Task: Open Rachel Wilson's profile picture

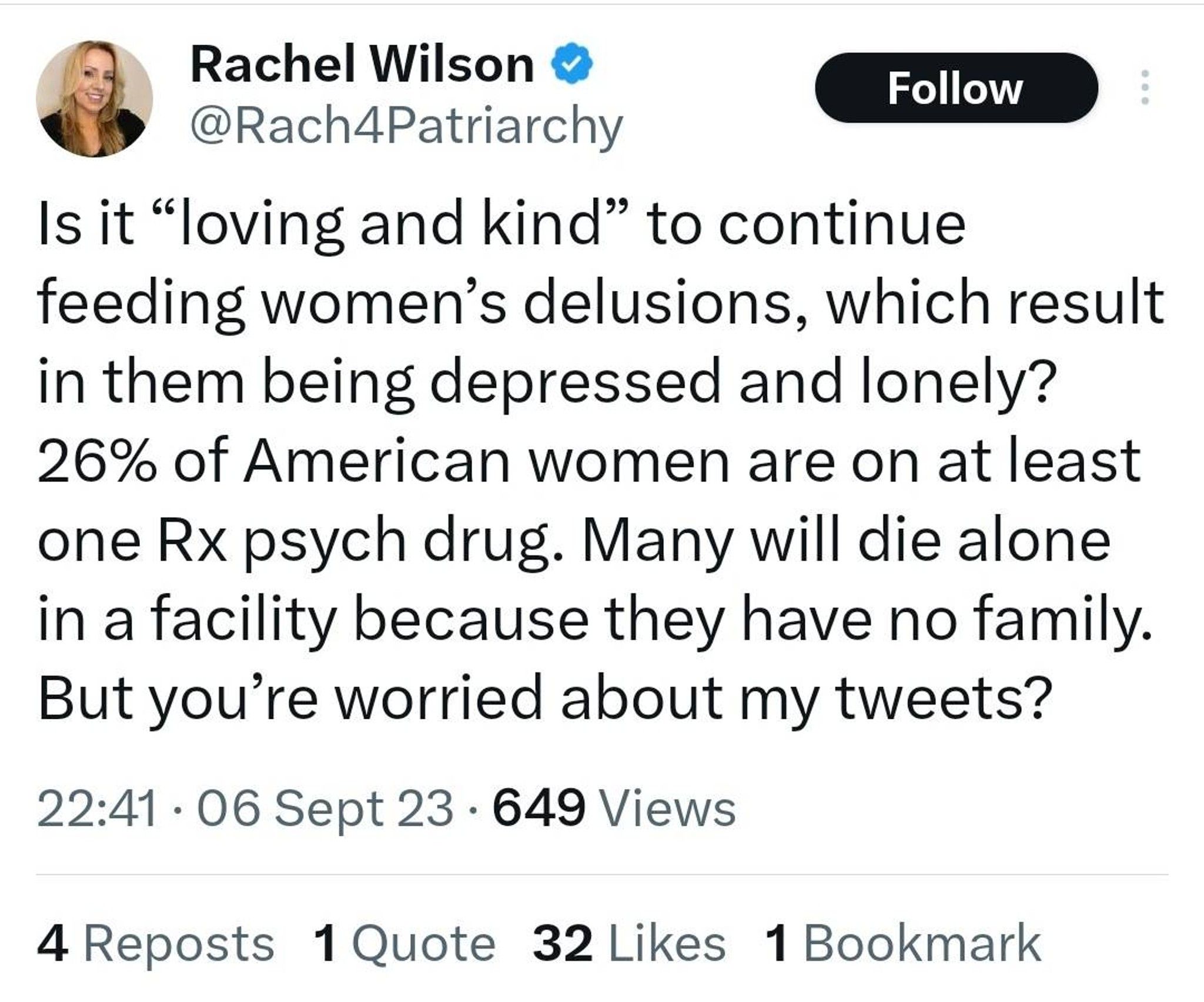Action: click(x=95, y=99)
